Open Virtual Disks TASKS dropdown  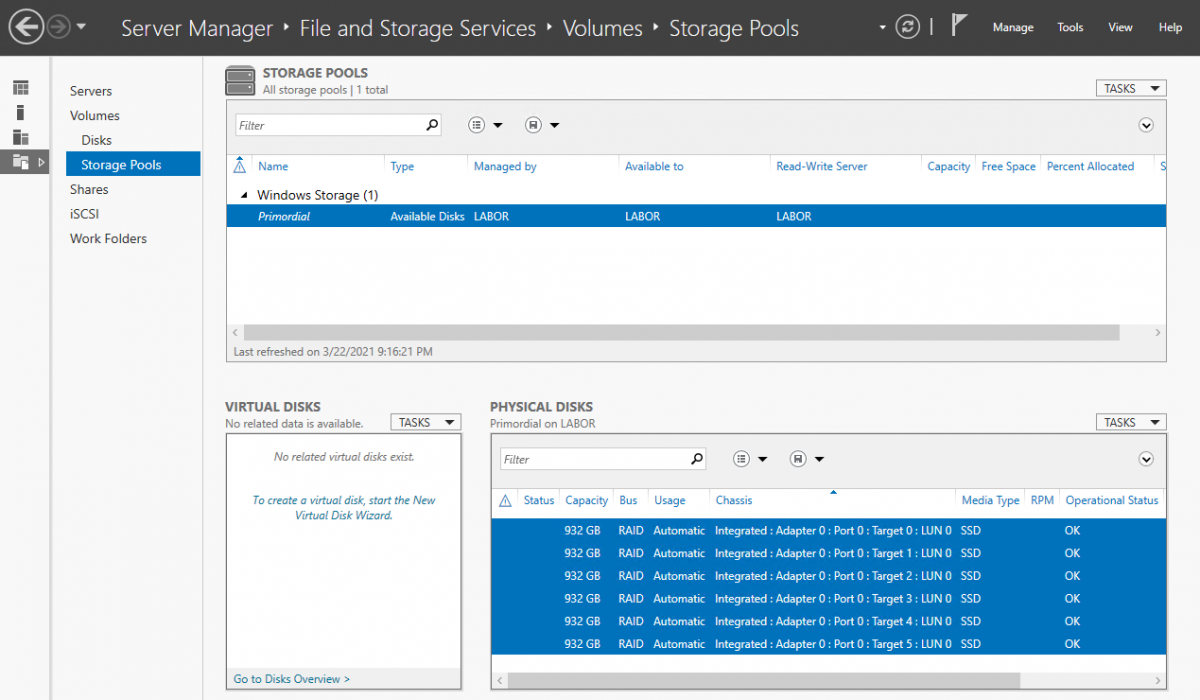click(x=425, y=422)
